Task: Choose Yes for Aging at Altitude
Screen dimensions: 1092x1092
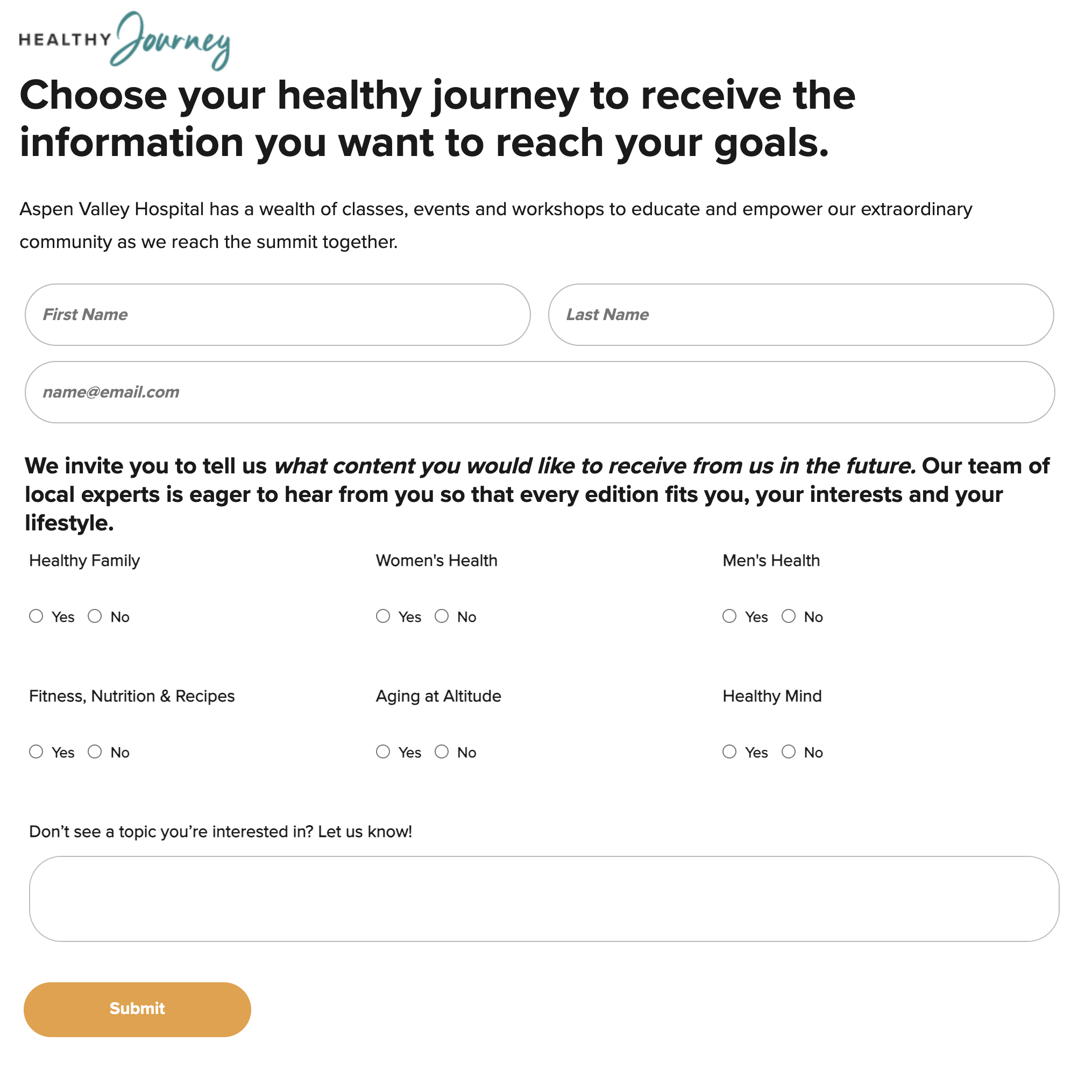Action: click(383, 751)
